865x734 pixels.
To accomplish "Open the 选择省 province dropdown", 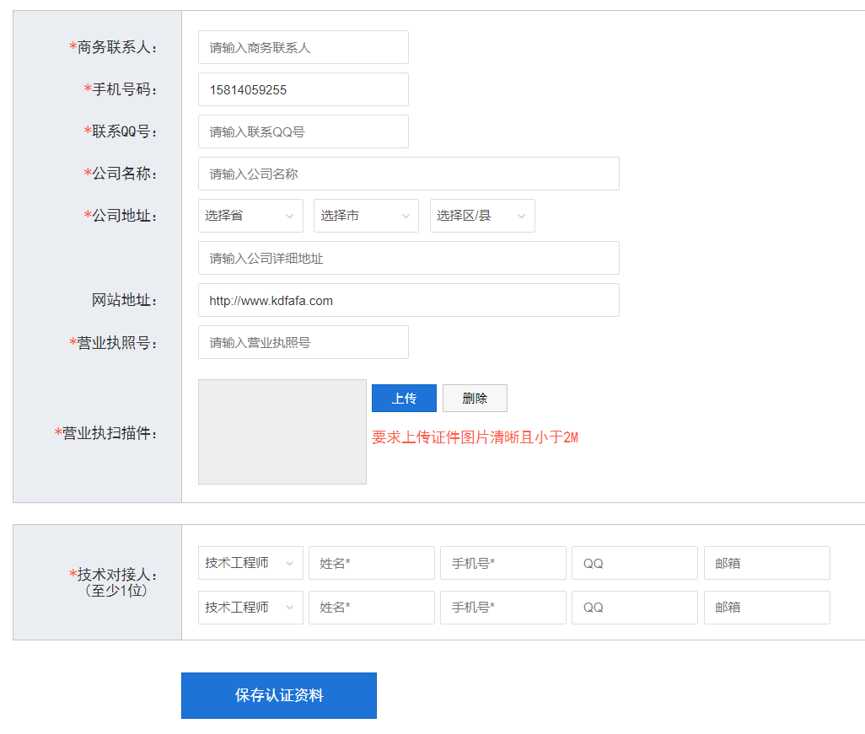I will click(249, 215).
